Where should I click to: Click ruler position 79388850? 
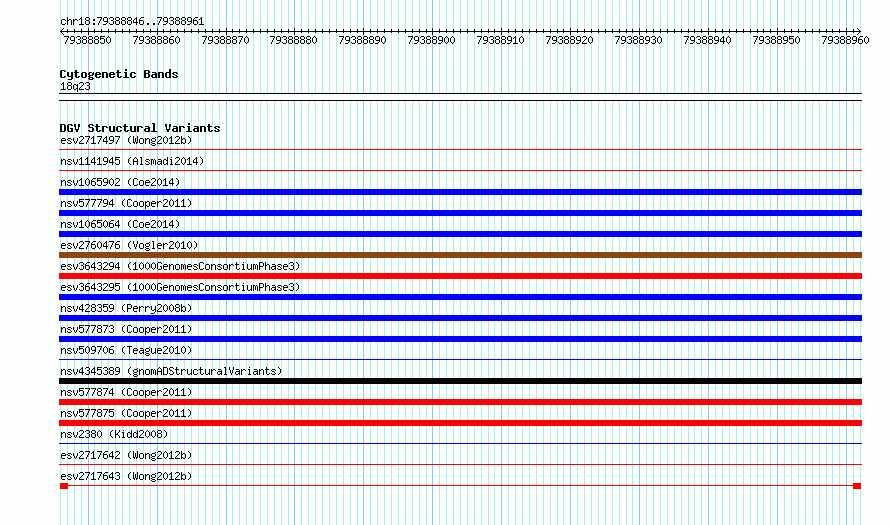tap(87, 40)
